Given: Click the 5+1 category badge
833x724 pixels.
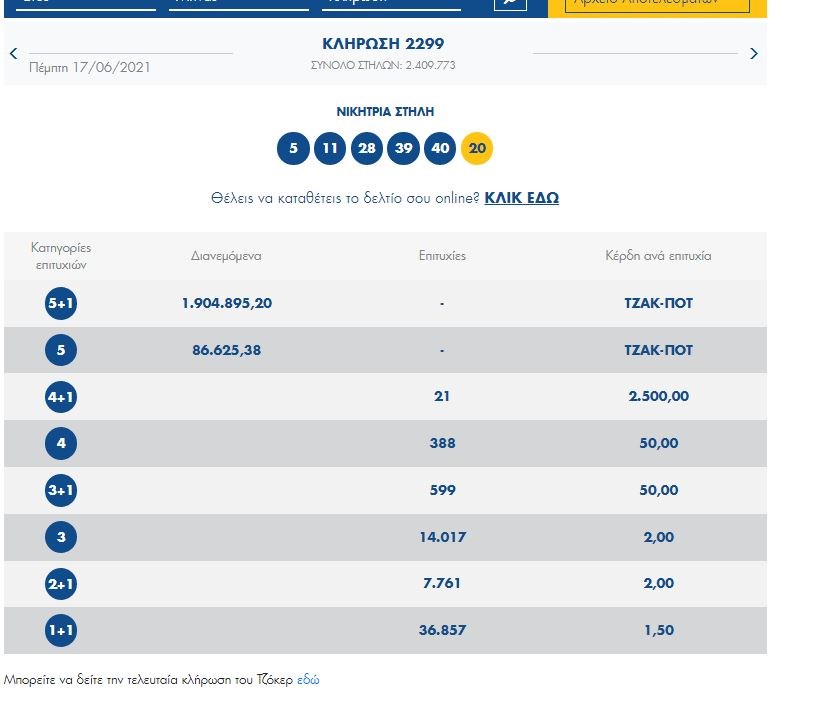Looking at the screenshot, I should tap(61, 303).
